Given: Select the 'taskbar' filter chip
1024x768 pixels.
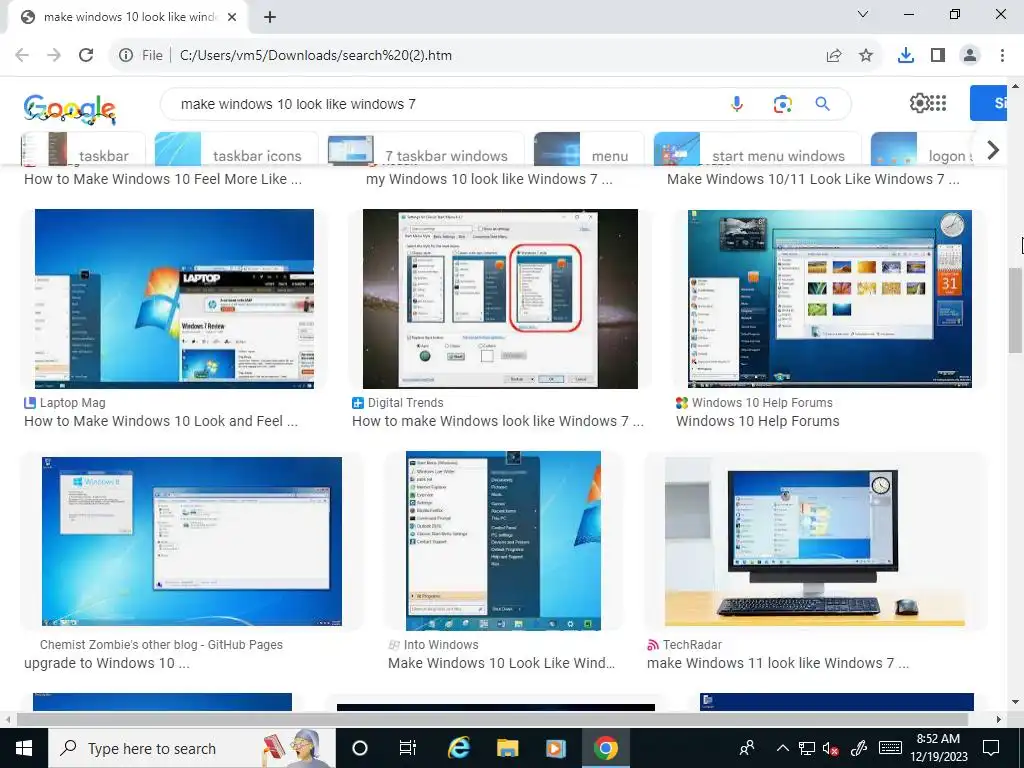Looking at the screenshot, I should coord(84,149).
